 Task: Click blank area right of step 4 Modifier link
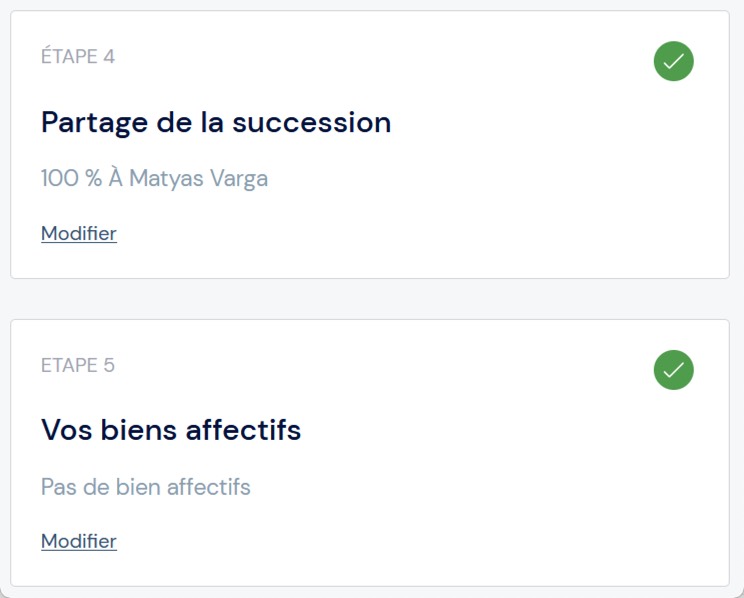pyautogui.click(x=400, y=233)
